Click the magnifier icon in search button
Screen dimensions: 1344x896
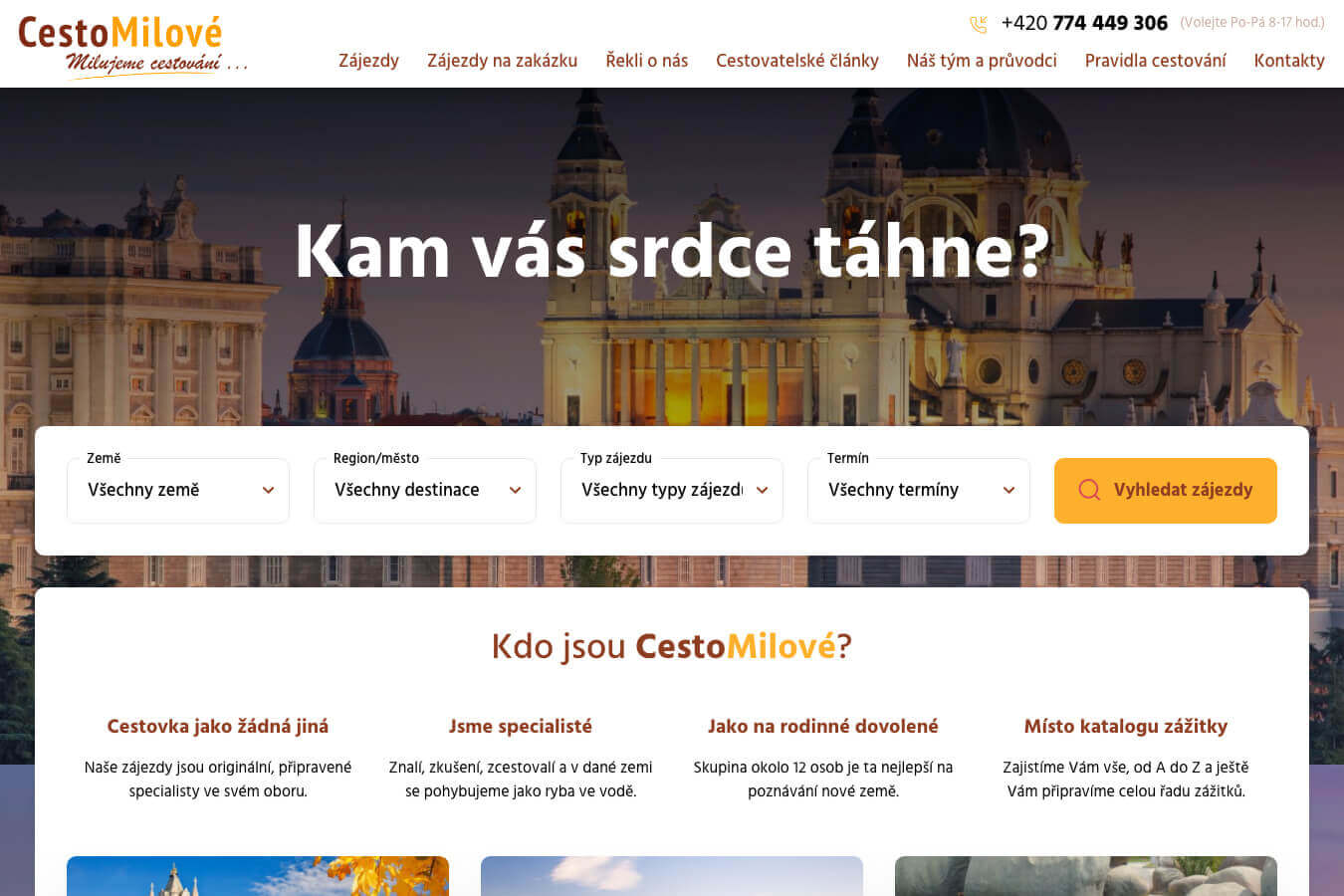(x=1089, y=490)
